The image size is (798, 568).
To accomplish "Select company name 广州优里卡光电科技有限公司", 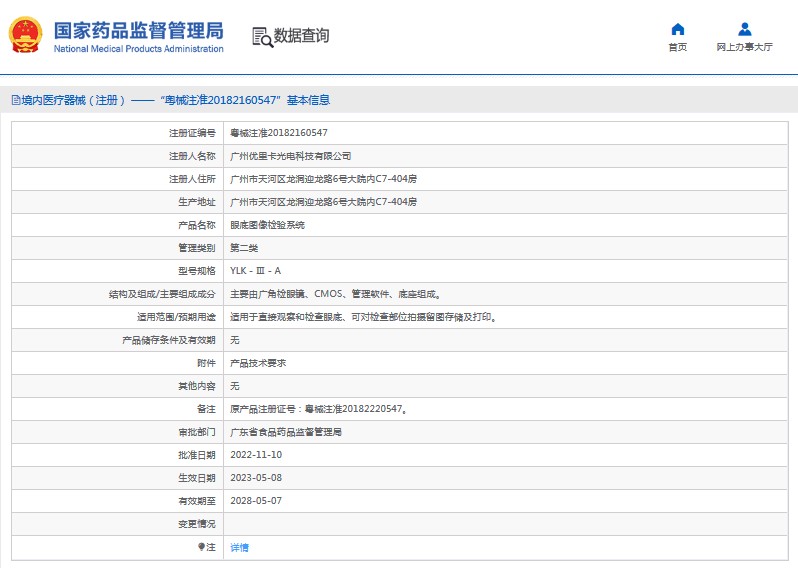I will [x=291, y=156].
